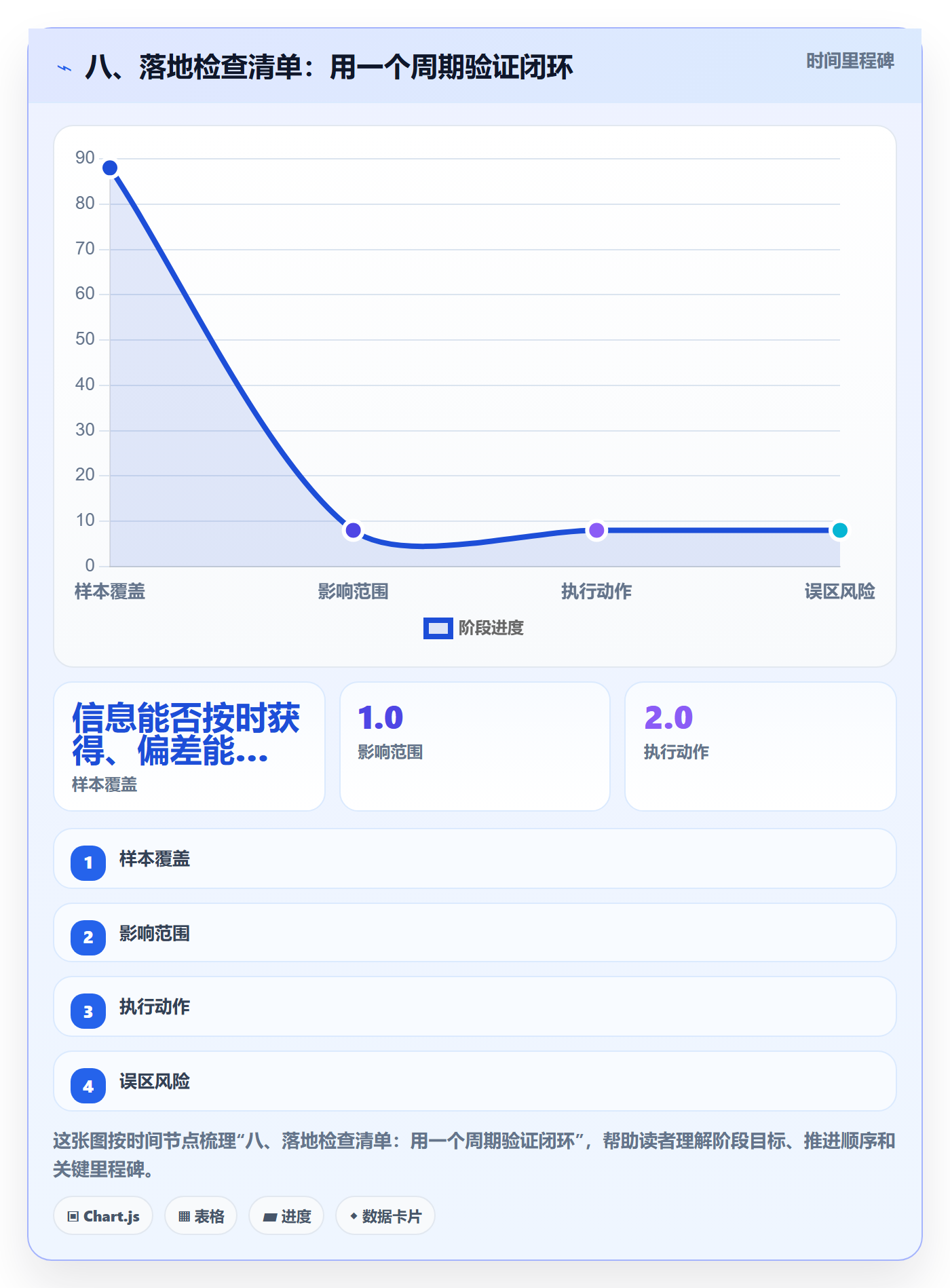
Task: Click the description paragraph starting 这张图按时间节点
Action: click(474, 1155)
